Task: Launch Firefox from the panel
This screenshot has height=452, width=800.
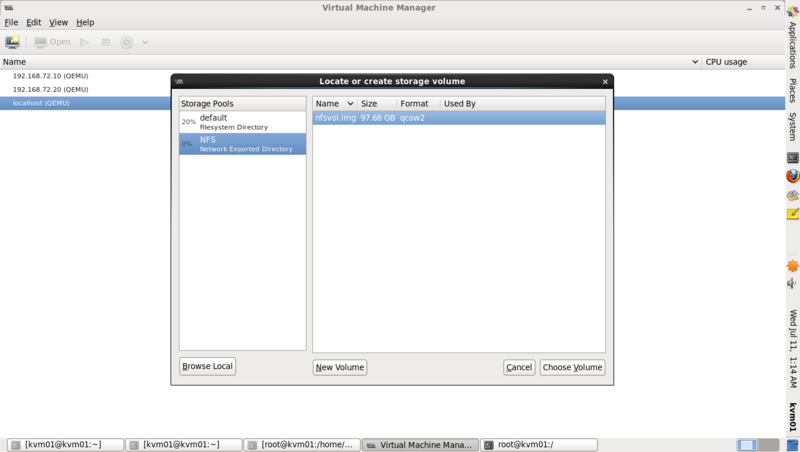Action: coord(792,177)
